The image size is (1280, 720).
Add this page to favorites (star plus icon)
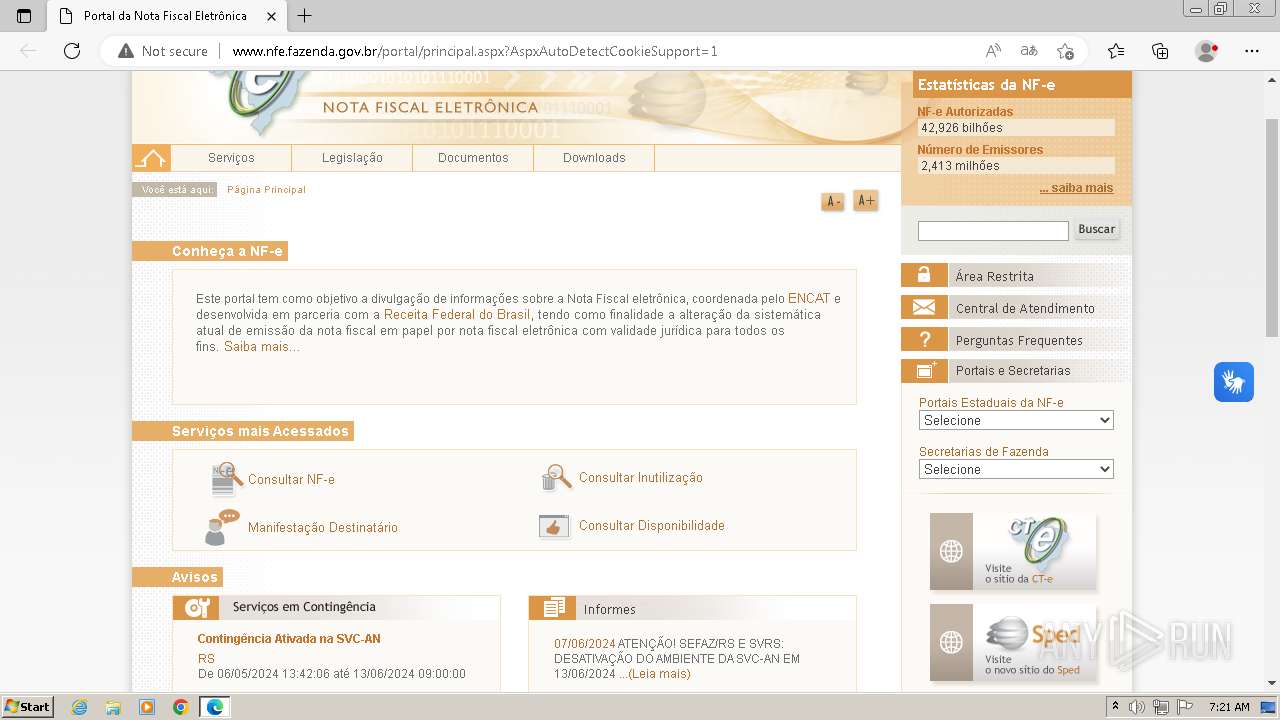tap(1065, 51)
